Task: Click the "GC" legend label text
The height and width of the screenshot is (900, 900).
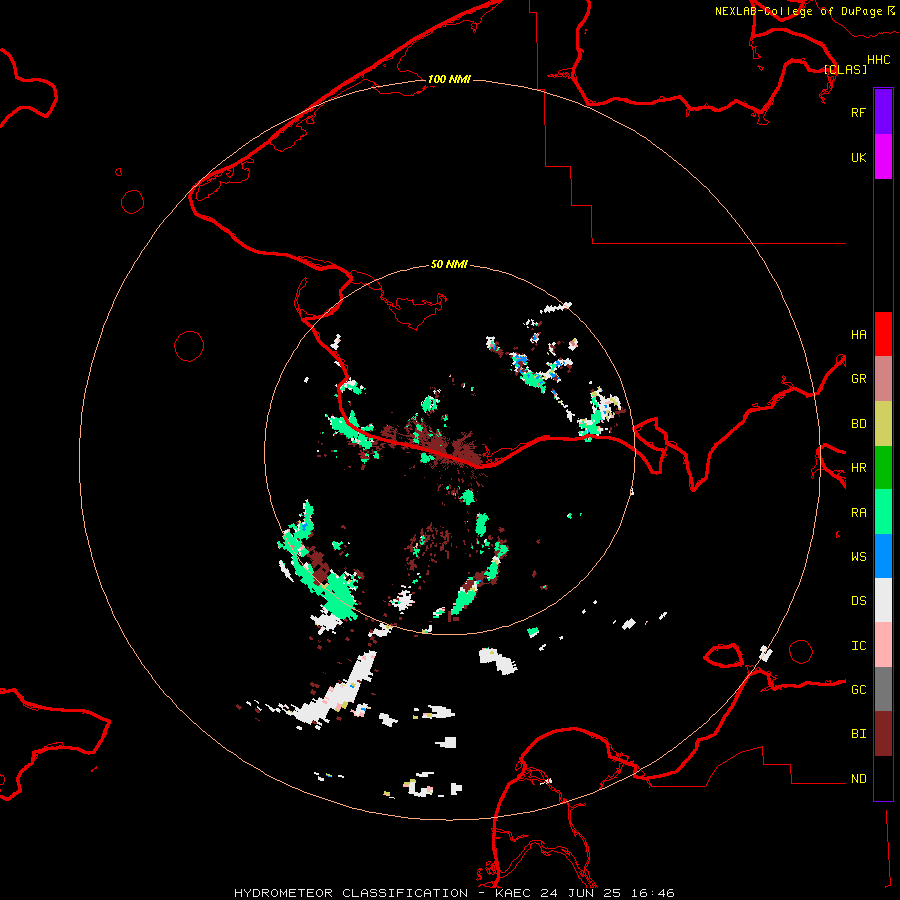Action: [858, 690]
